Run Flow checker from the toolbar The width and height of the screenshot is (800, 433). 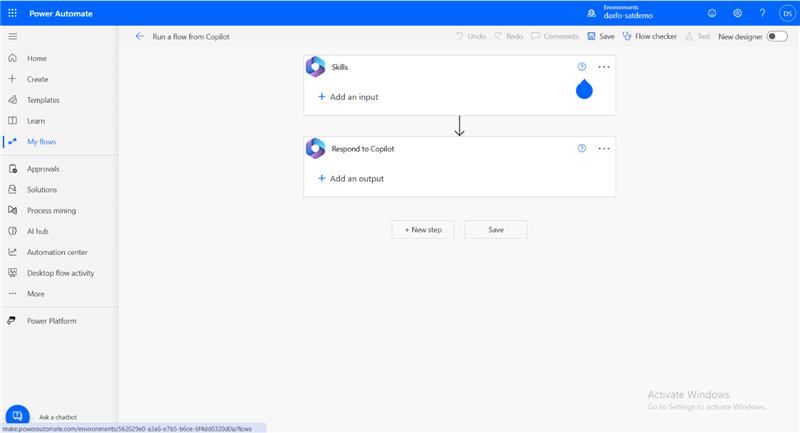coord(649,36)
